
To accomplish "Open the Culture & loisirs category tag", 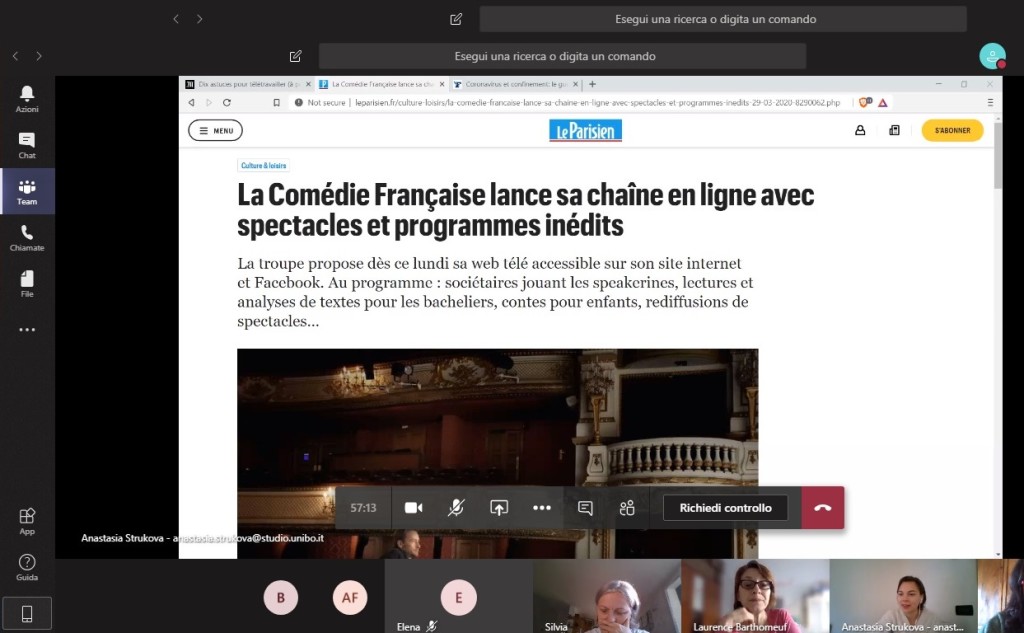I will pos(263,166).
